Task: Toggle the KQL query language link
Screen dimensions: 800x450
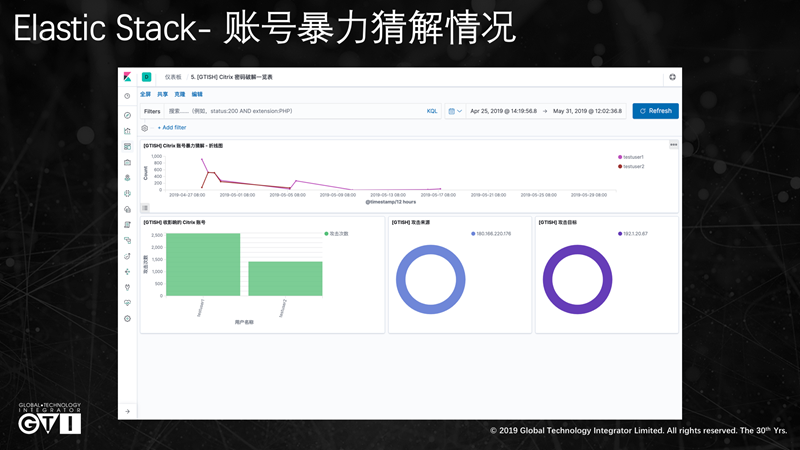Action: point(432,111)
